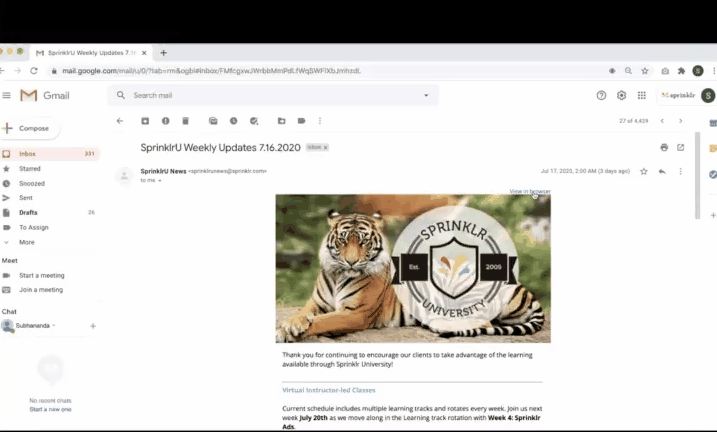Snooze this email with clock icon
This screenshot has width=717, height=432.
coord(234,121)
